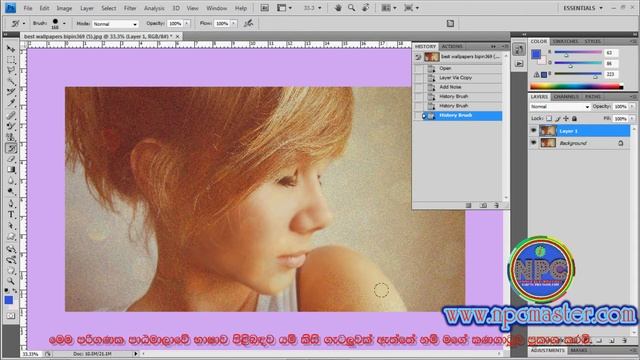Select the Dodge tool
This screenshot has width=640, height=360.
pos(11,192)
